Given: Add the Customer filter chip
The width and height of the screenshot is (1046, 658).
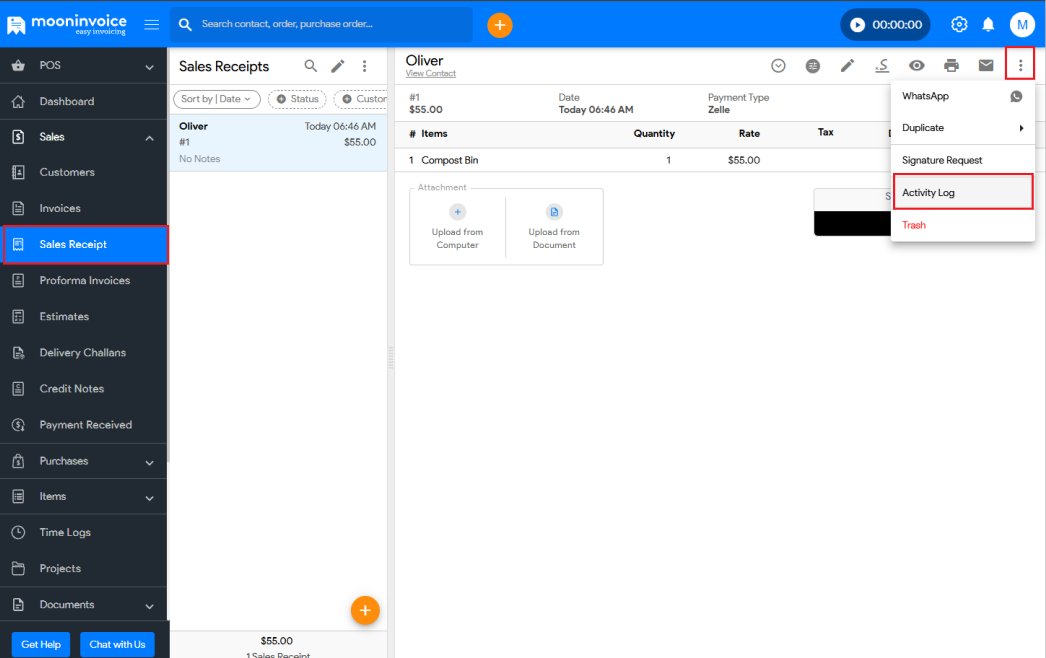Looking at the screenshot, I should (x=361, y=99).
